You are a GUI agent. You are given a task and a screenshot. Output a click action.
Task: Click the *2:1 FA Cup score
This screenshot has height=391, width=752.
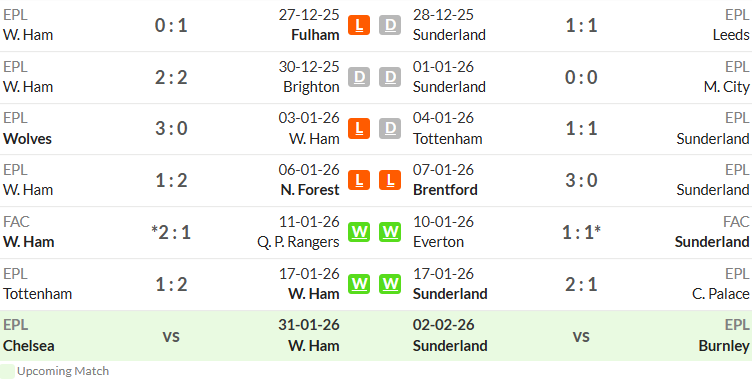[x=171, y=232]
